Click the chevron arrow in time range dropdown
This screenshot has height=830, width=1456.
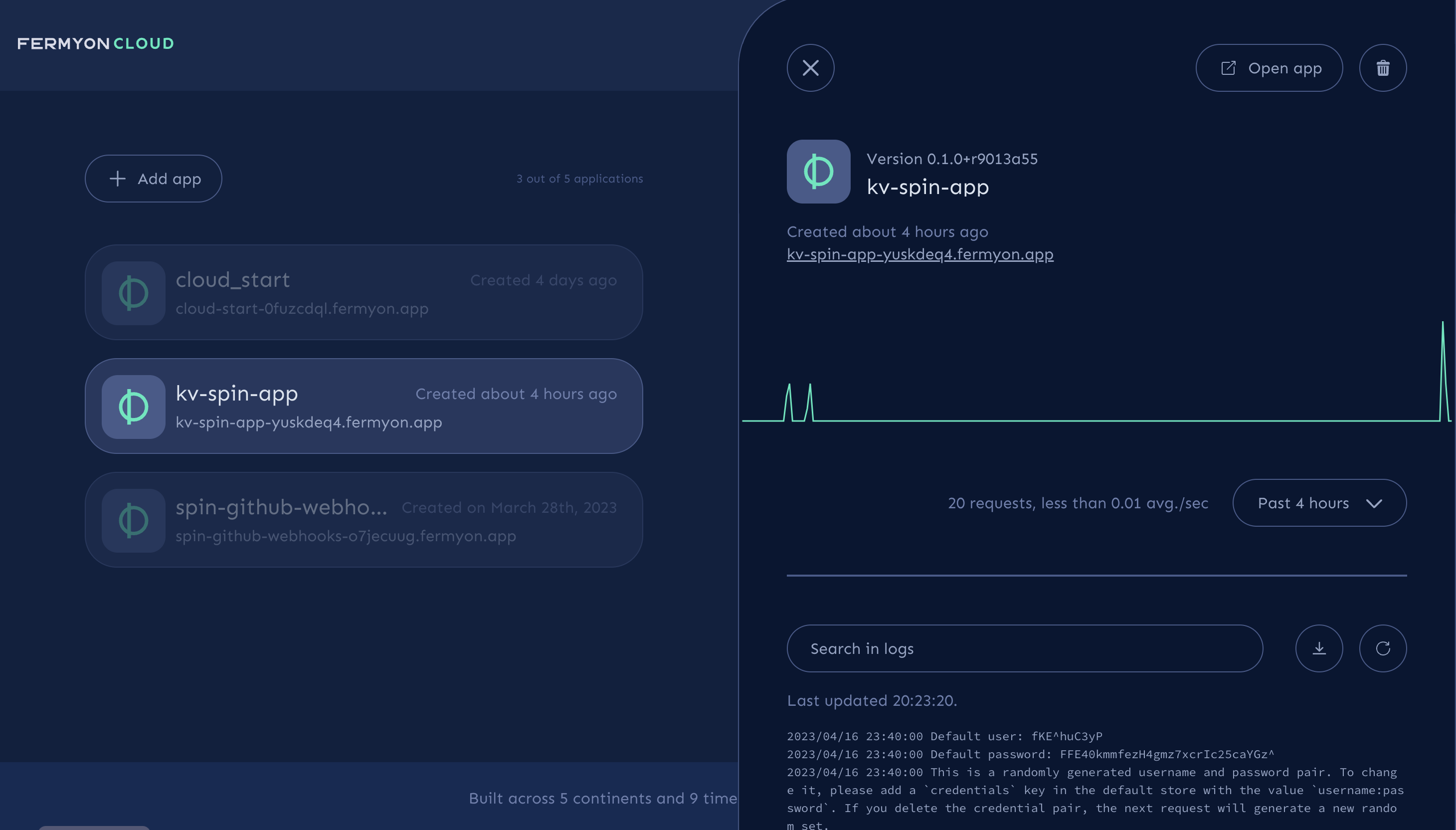point(1374,503)
